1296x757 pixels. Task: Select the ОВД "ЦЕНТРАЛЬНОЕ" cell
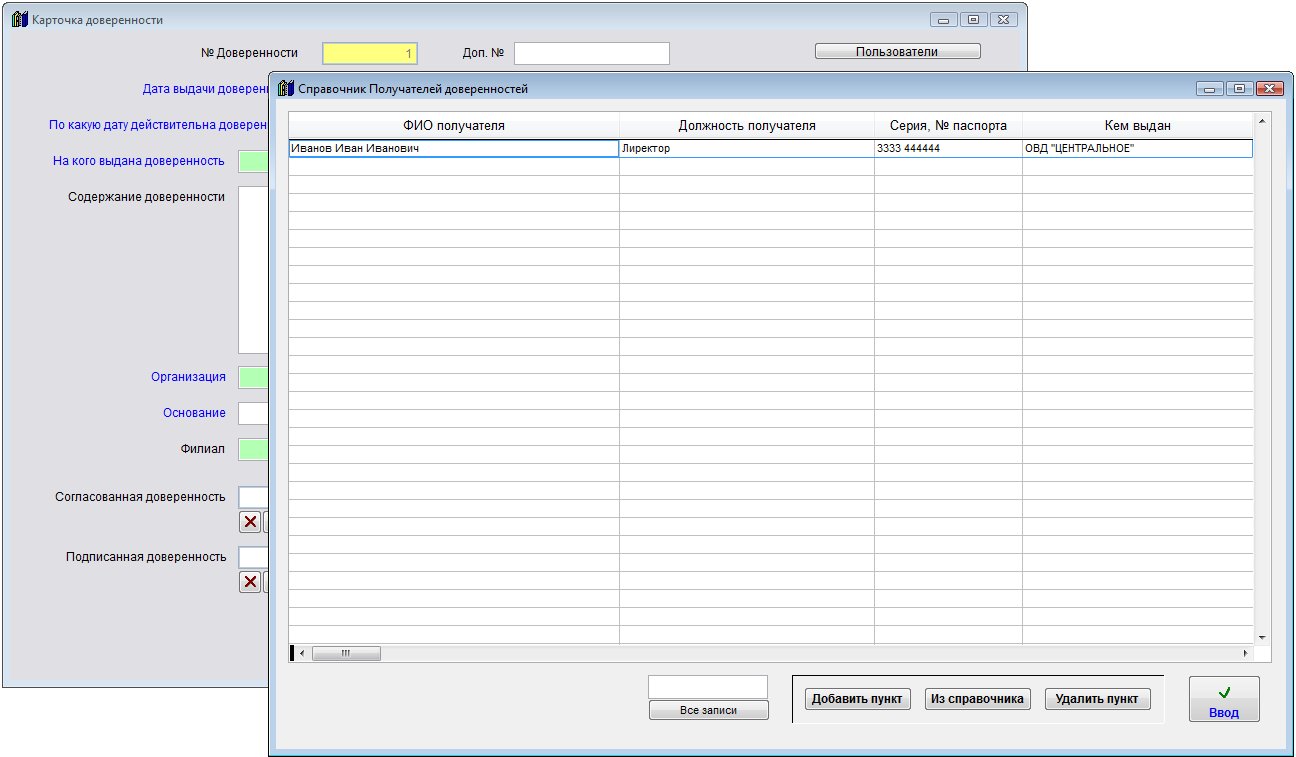(1138, 148)
